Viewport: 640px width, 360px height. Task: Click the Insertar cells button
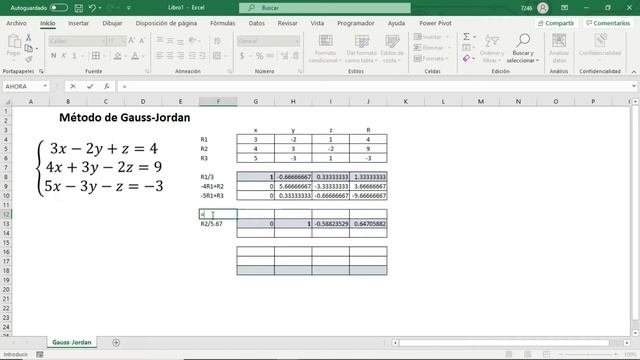(x=431, y=37)
